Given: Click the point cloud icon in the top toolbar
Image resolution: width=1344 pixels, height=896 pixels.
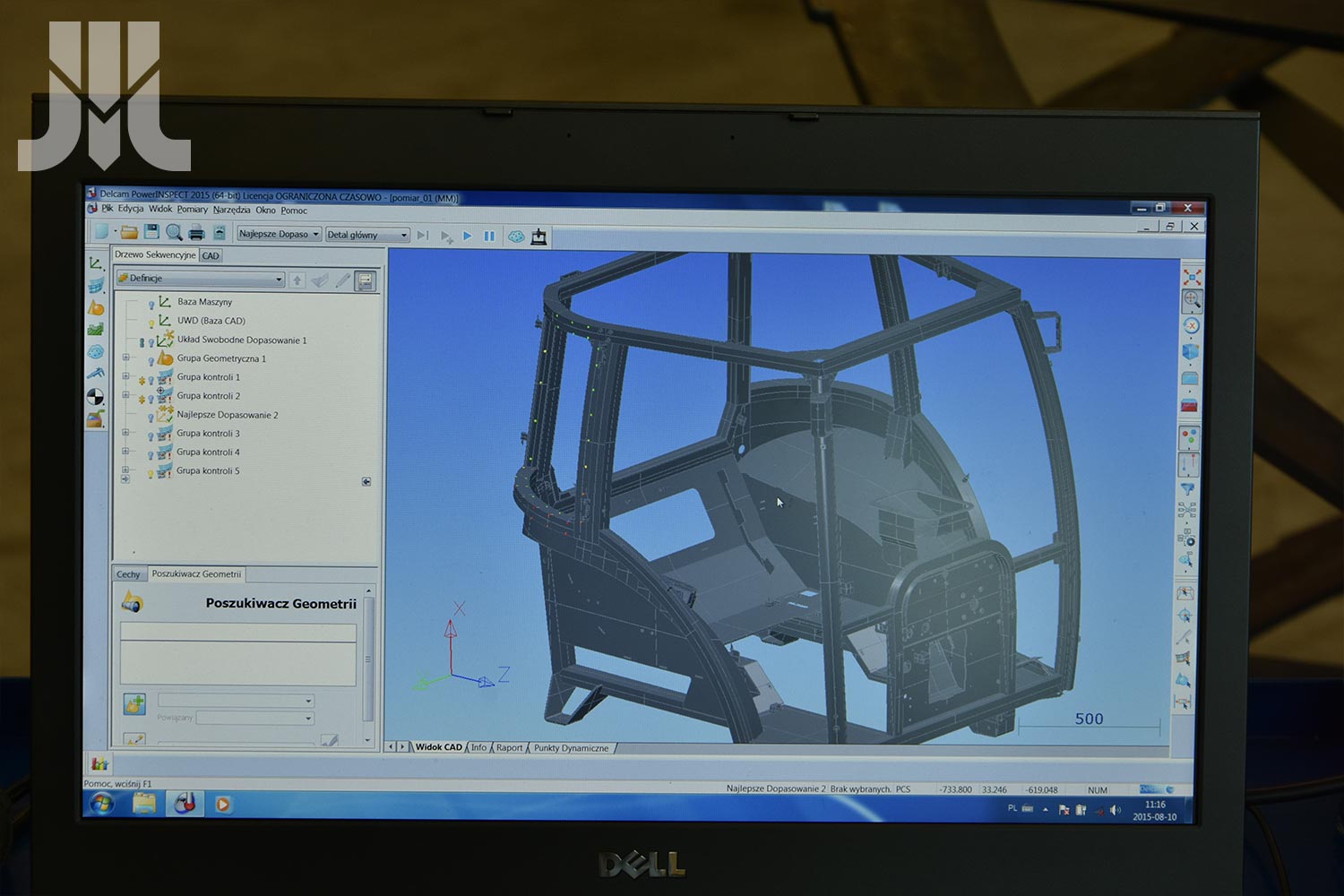Looking at the screenshot, I should coord(516,237).
